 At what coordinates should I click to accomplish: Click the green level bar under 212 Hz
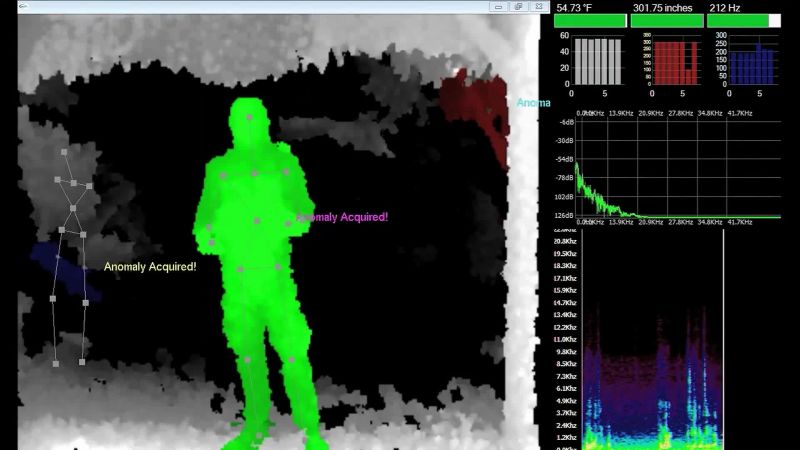743,21
